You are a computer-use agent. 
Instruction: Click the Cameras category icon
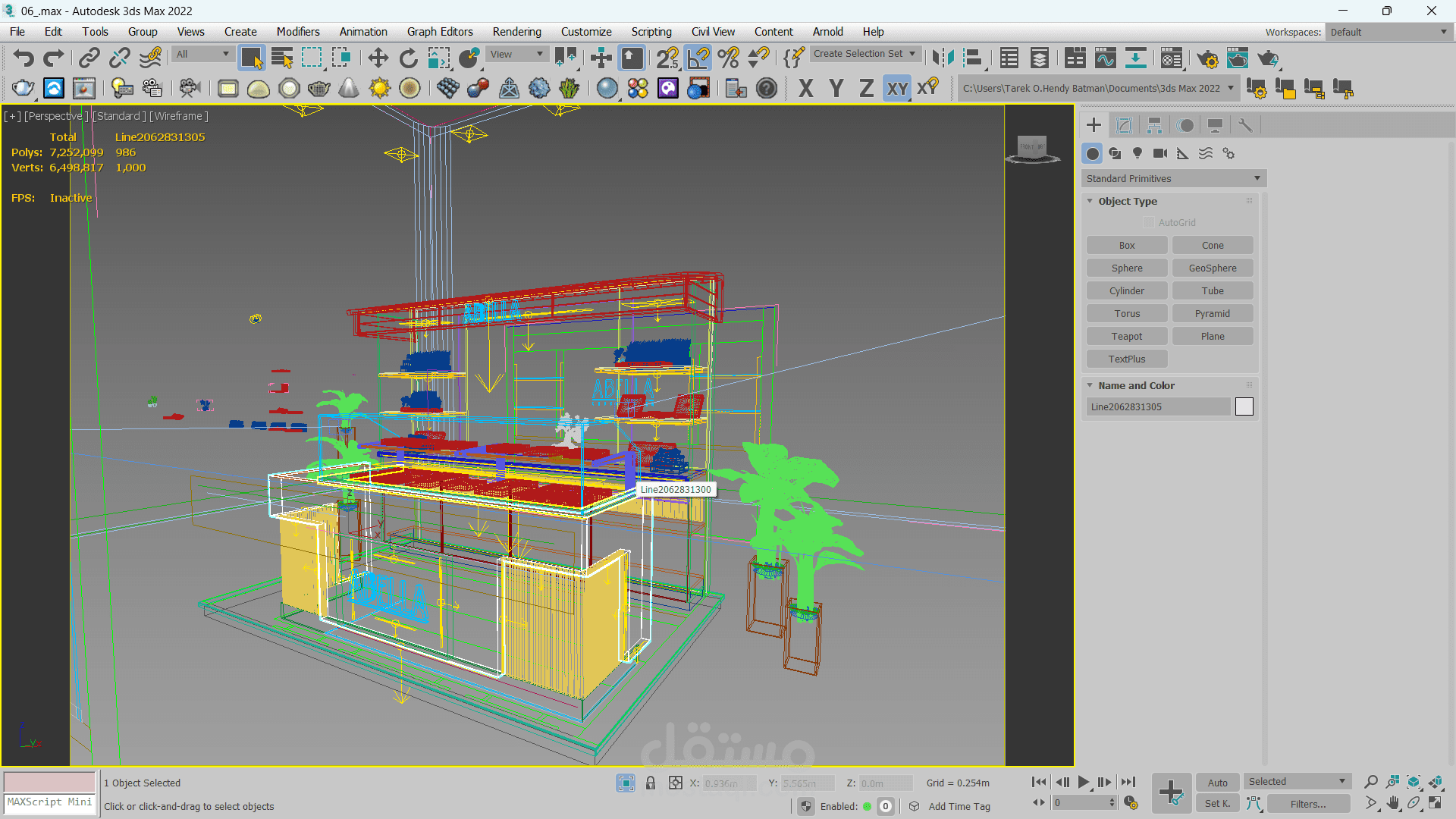[x=1160, y=153]
